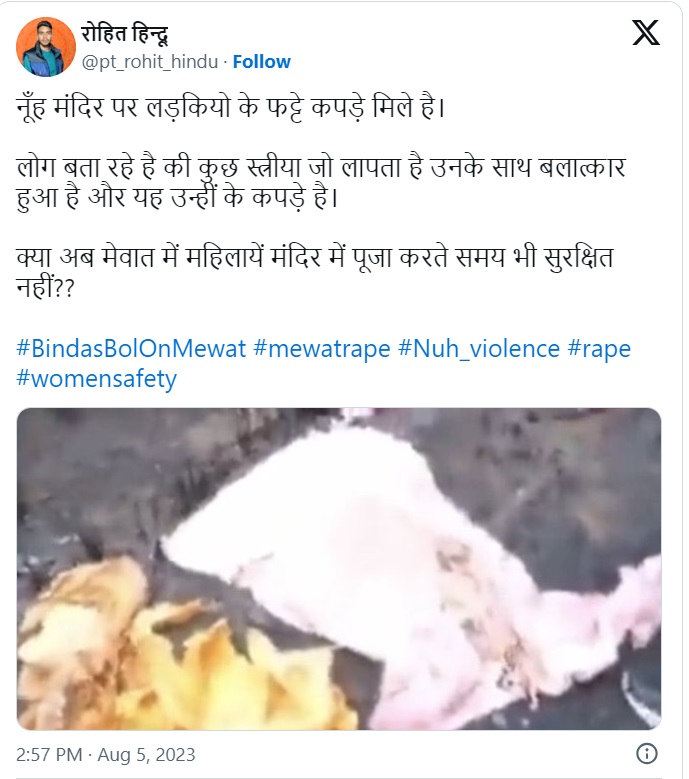
Task: Open the #Nuh_violence hashtag
Action: 479,349
